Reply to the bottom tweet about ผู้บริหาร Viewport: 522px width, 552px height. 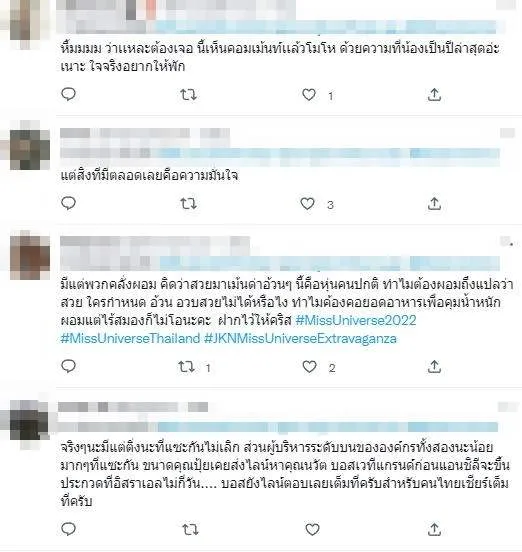coord(68,529)
